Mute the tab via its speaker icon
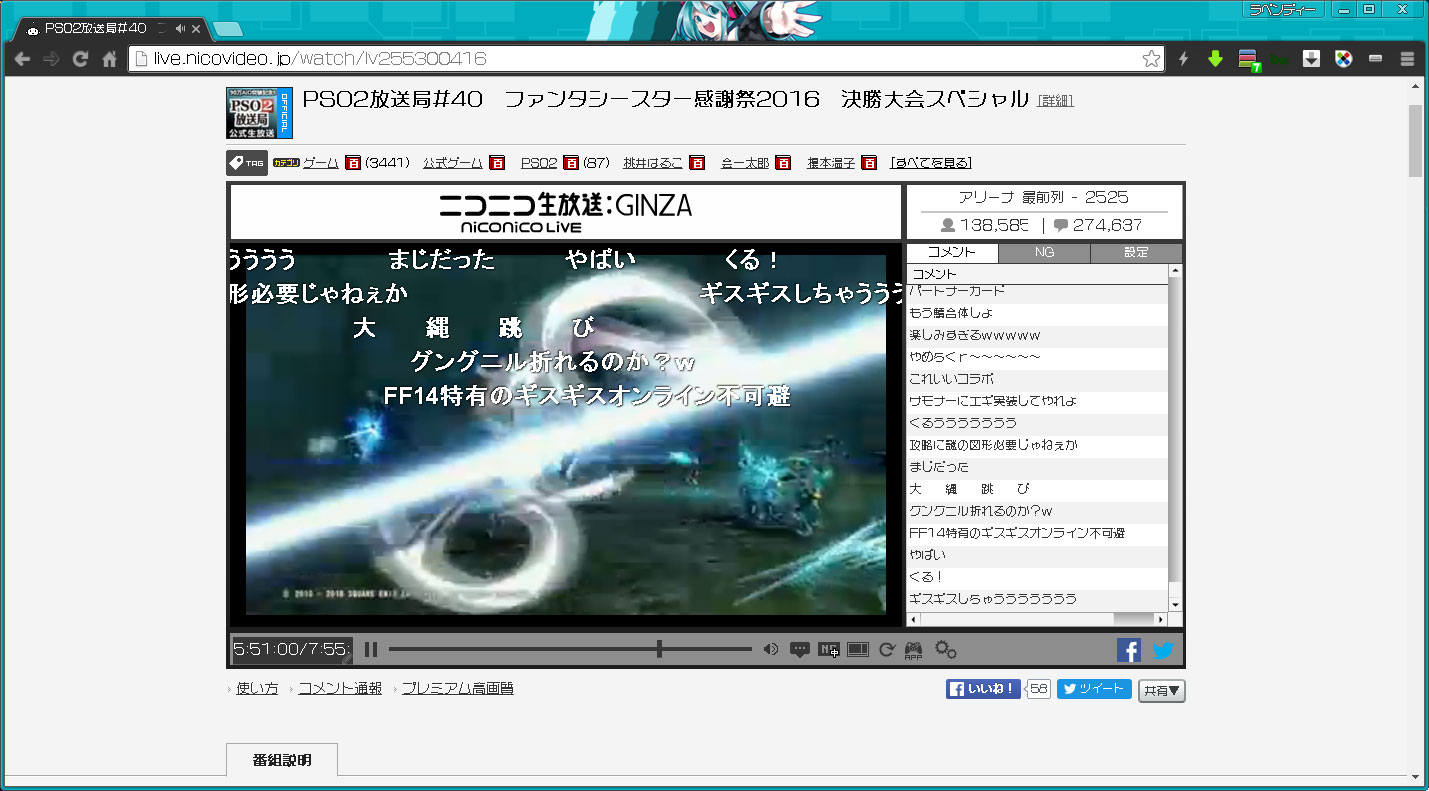The height and width of the screenshot is (791, 1429). click(180, 28)
